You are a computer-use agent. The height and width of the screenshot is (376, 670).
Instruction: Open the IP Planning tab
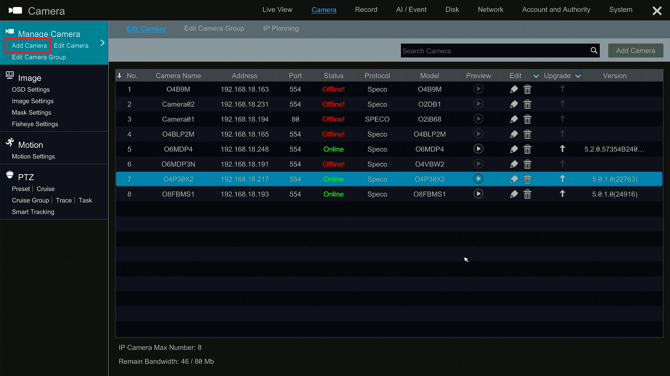[281, 29]
